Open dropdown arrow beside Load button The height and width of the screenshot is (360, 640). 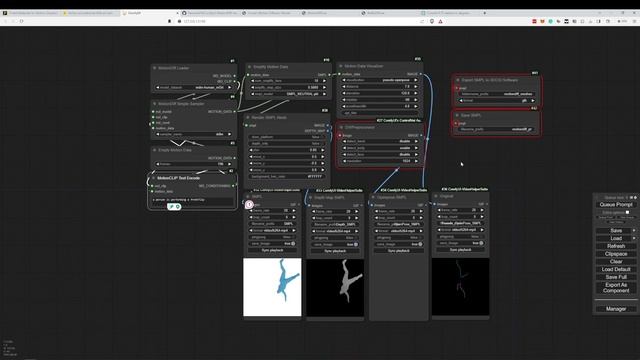pos(634,238)
